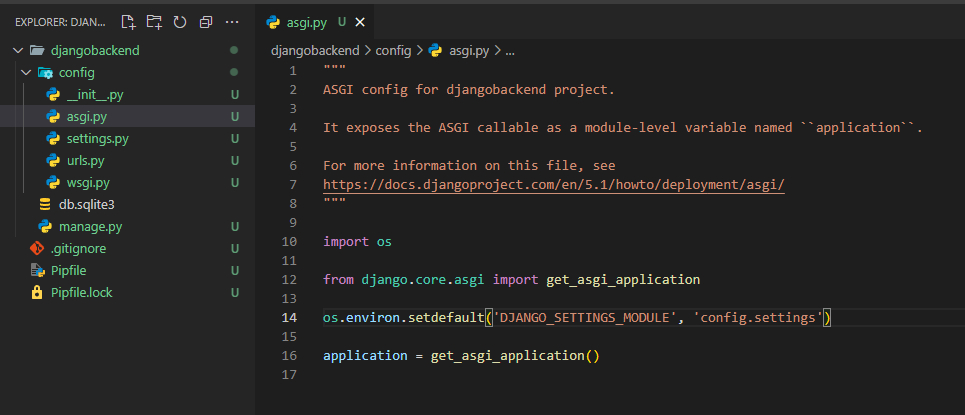Switch to the asgi.py editor tab
Viewport: 965px width, 415px height.
[x=304, y=21]
